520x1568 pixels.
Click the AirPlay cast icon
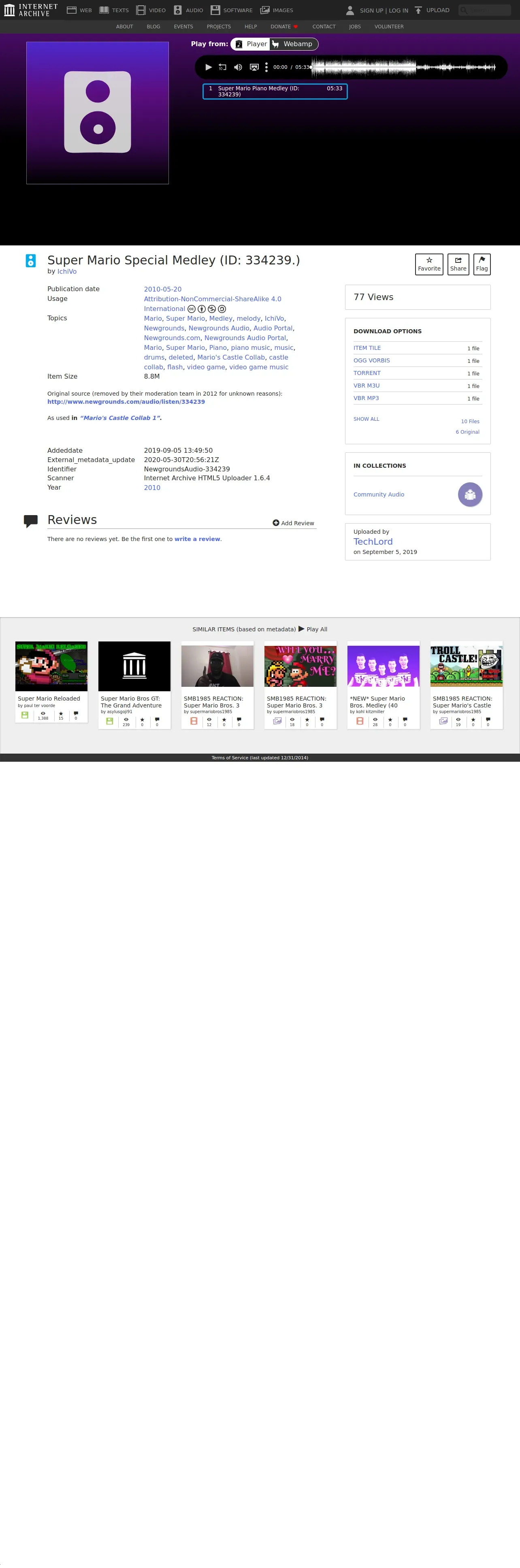coord(254,67)
